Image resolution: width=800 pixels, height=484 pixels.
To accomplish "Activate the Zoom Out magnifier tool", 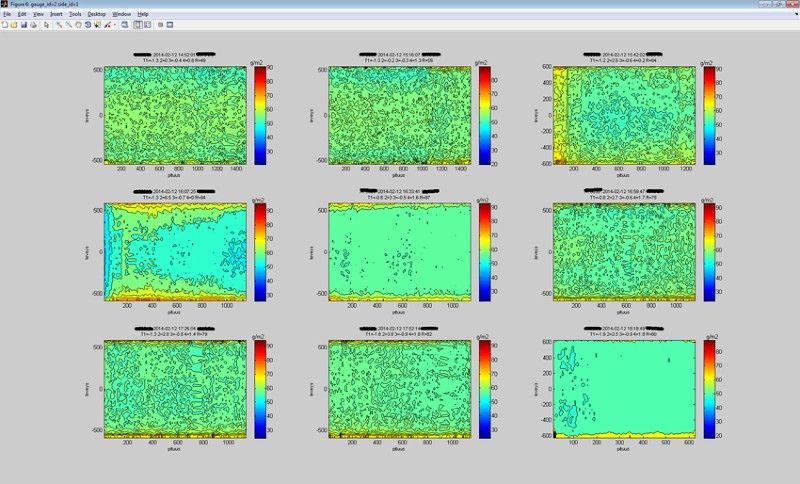I will (68, 24).
